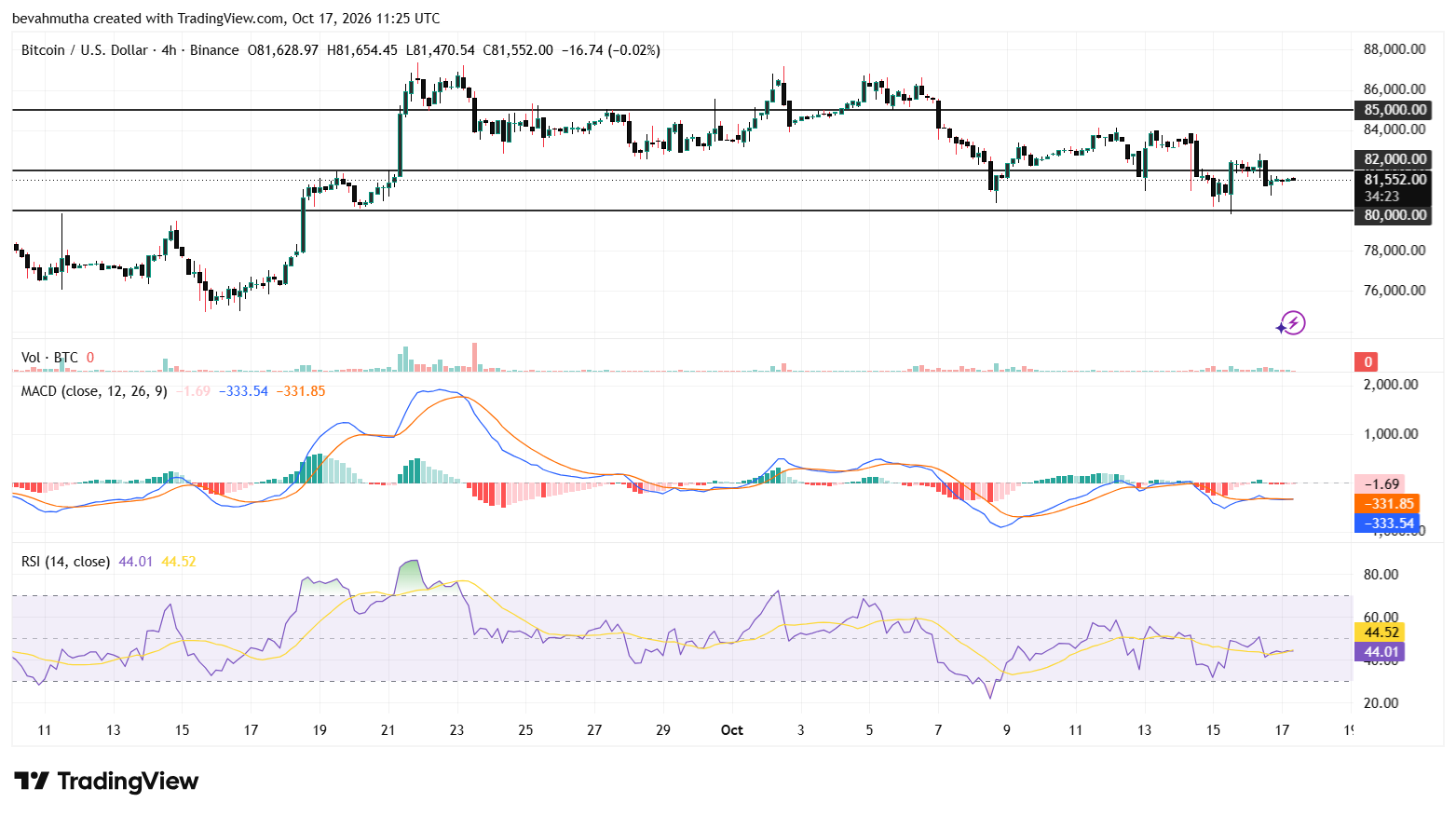Click the 1,000.00 label on the MACD scale

point(1391,434)
